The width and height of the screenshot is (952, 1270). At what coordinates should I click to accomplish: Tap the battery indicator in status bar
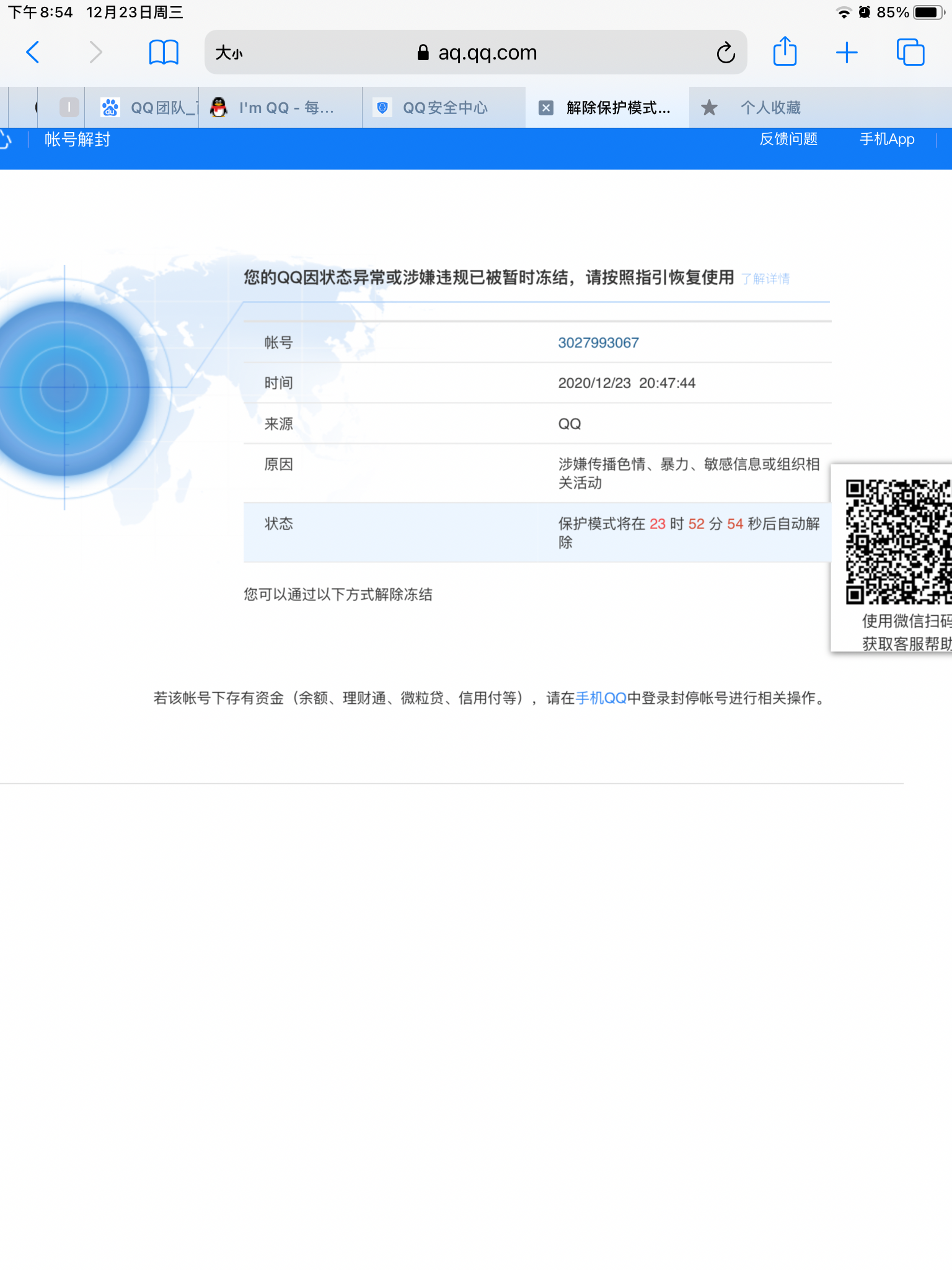[x=929, y=12]
